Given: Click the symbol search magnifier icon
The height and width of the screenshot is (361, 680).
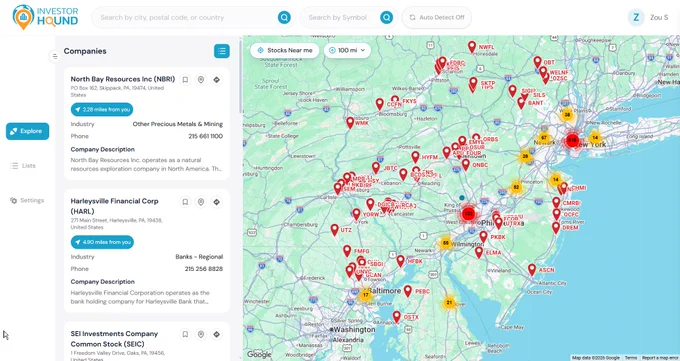Looking at the screenshot, I should coord(386,17).
